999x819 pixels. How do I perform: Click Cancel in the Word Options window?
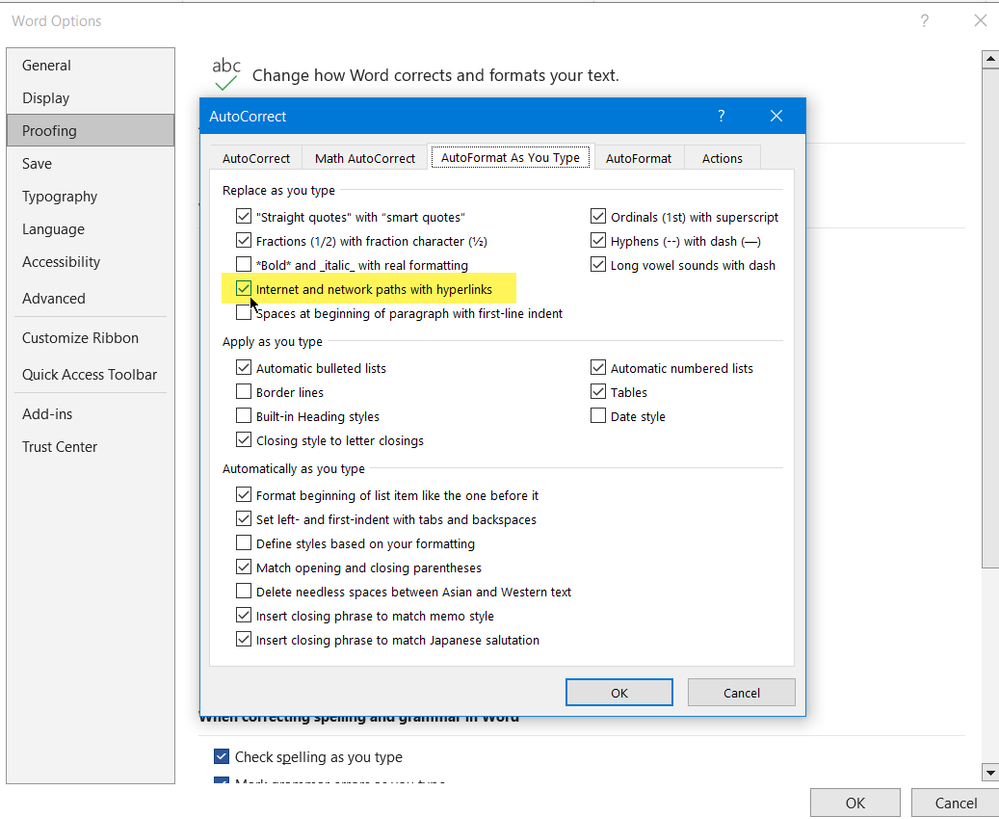tap(956, 803)
